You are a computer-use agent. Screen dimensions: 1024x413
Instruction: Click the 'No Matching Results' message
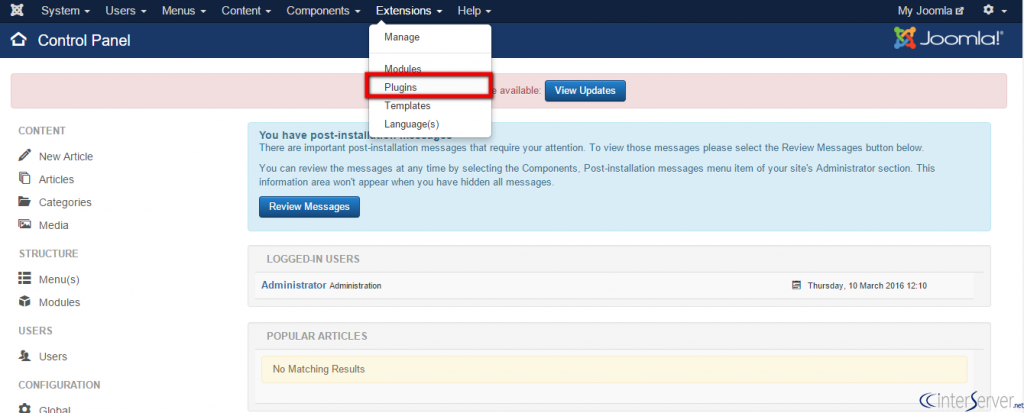click(319, 369)
